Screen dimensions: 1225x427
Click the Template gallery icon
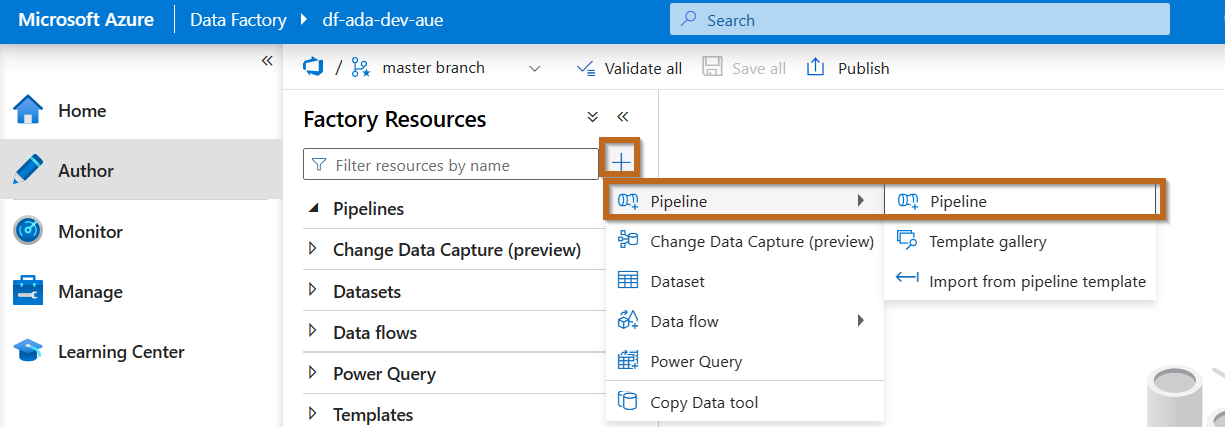[907, 241]
